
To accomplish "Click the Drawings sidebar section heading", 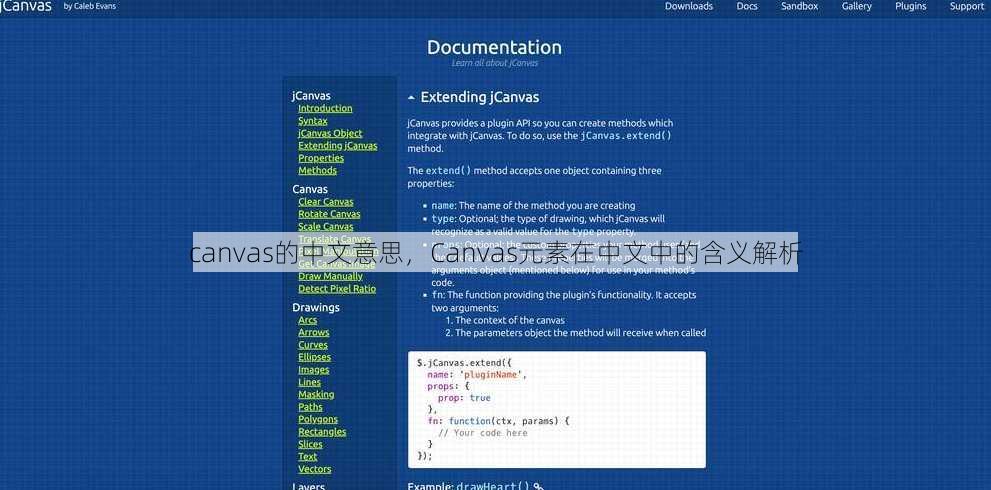I will click(316, 307).
